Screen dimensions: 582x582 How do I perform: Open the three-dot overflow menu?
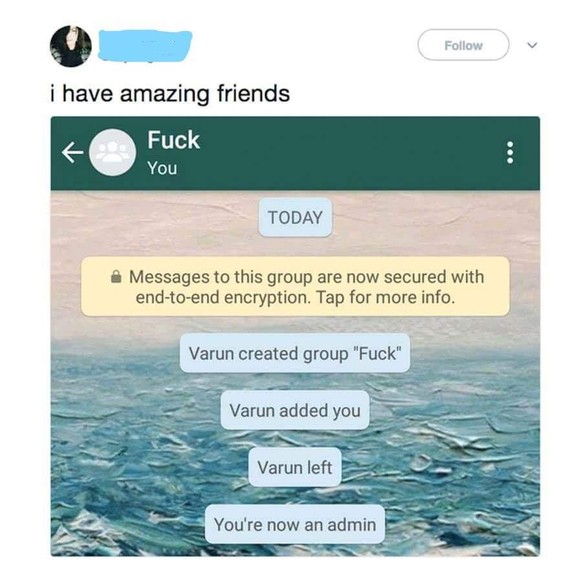tap(510, 152)
